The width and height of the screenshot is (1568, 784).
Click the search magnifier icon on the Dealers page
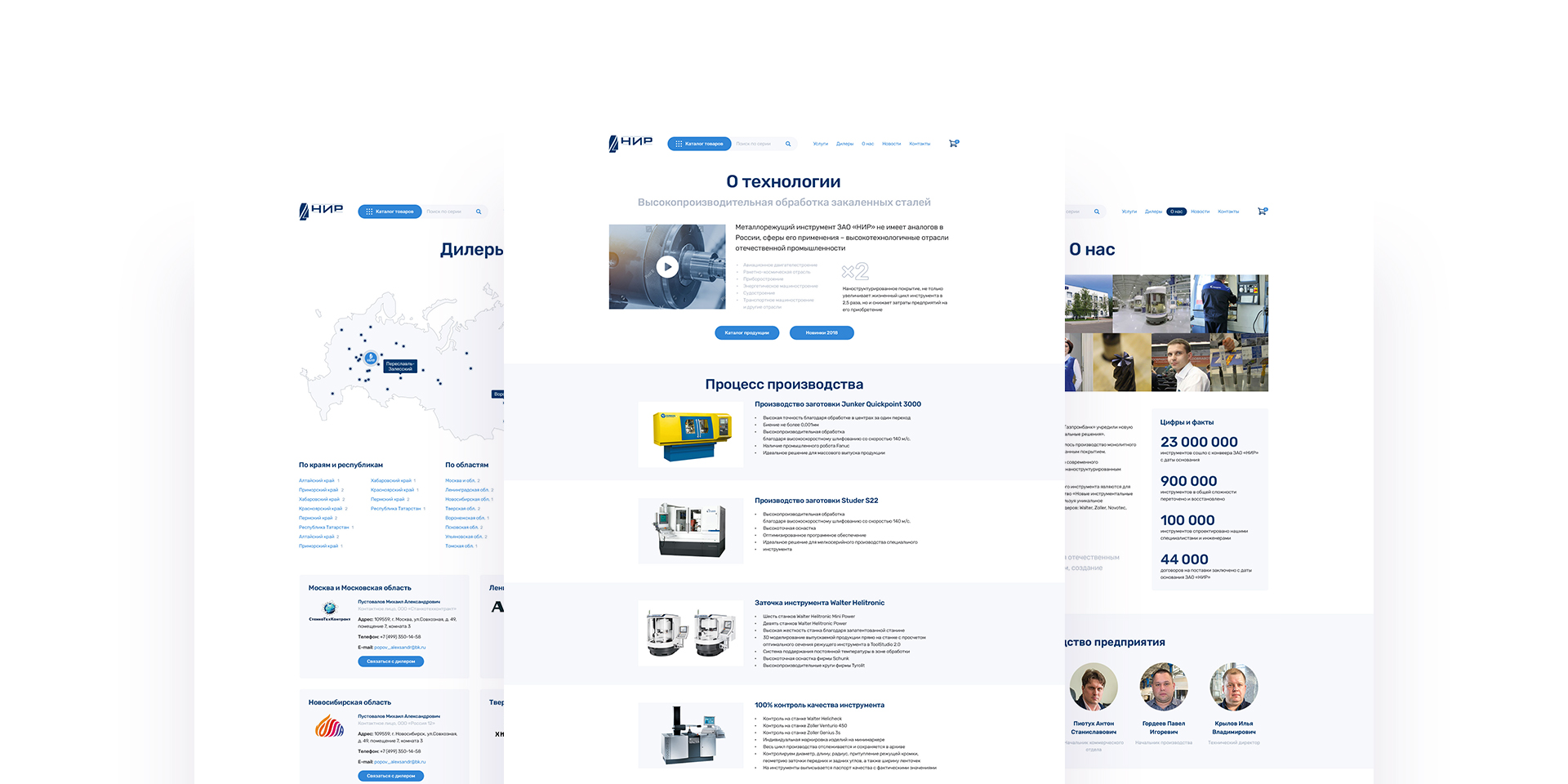pyautogui.click(x=479, y=212)
